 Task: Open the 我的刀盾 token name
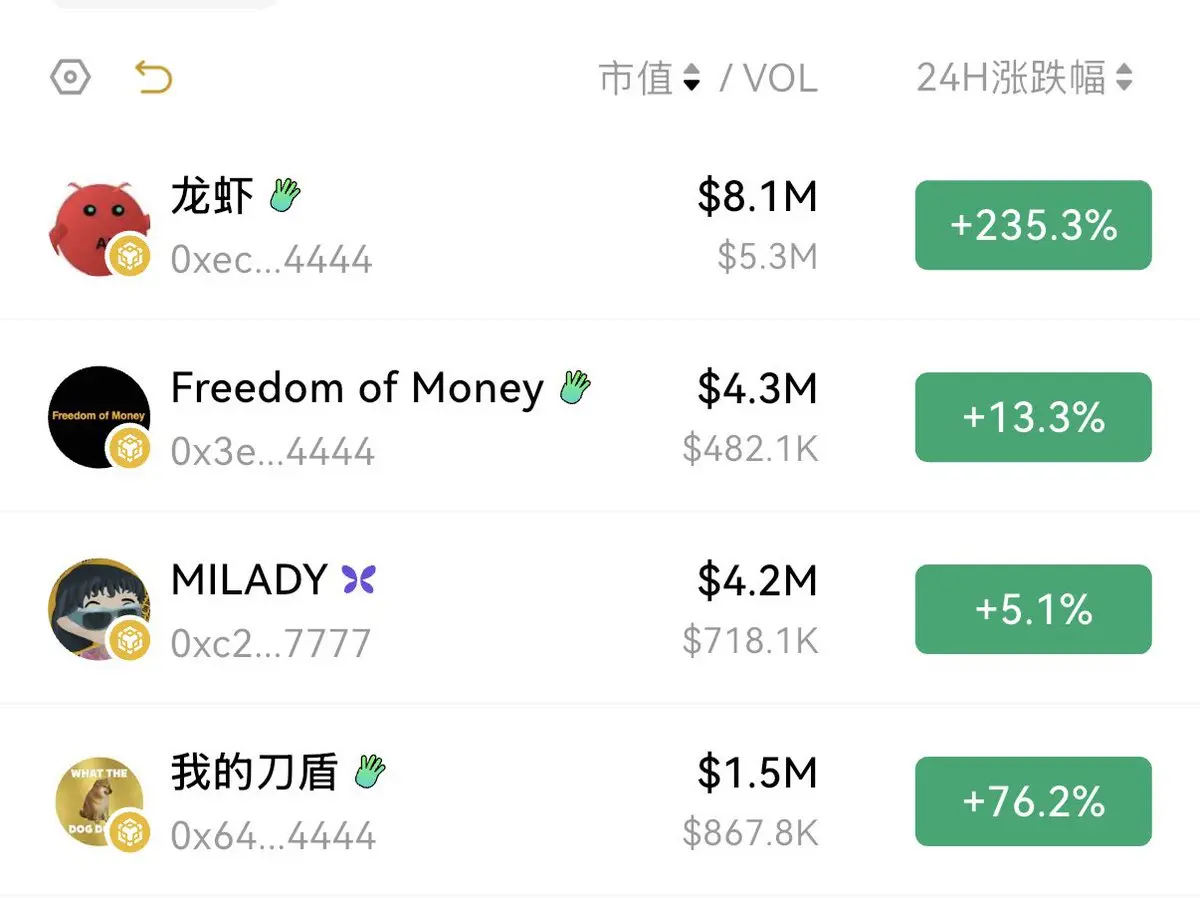[x=255, y=772]
